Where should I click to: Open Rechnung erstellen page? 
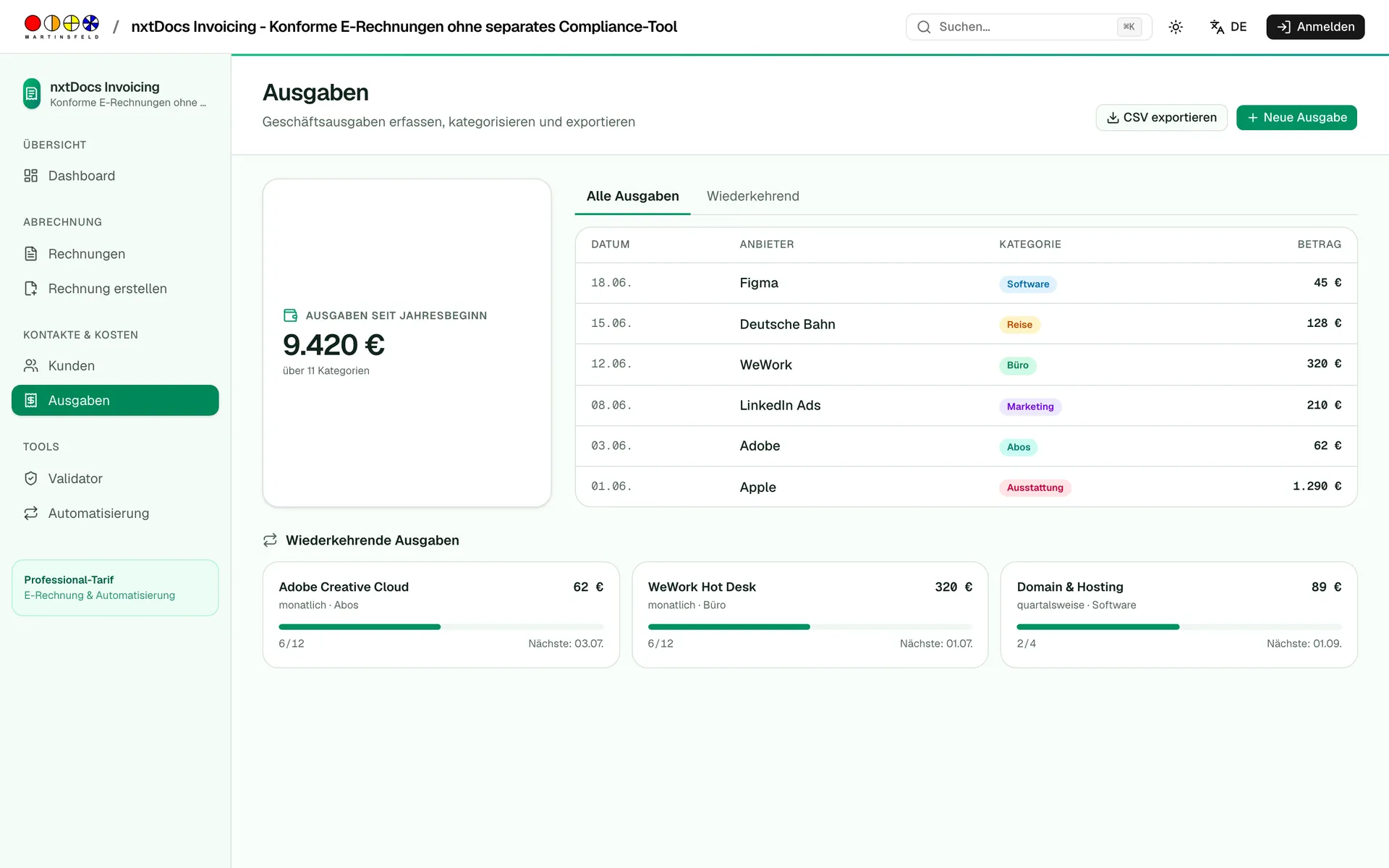tap(115, 289)
